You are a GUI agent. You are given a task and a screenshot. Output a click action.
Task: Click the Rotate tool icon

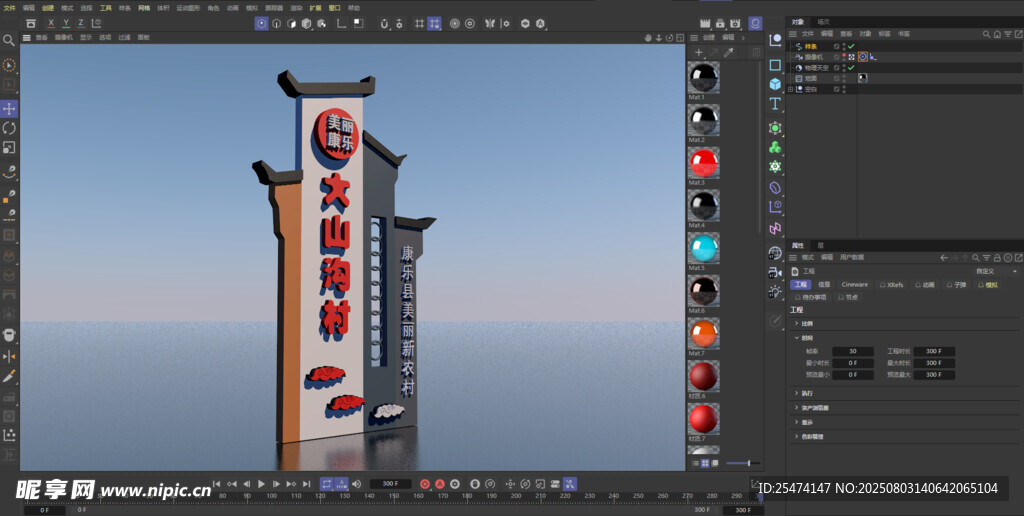tap(9, 128)
